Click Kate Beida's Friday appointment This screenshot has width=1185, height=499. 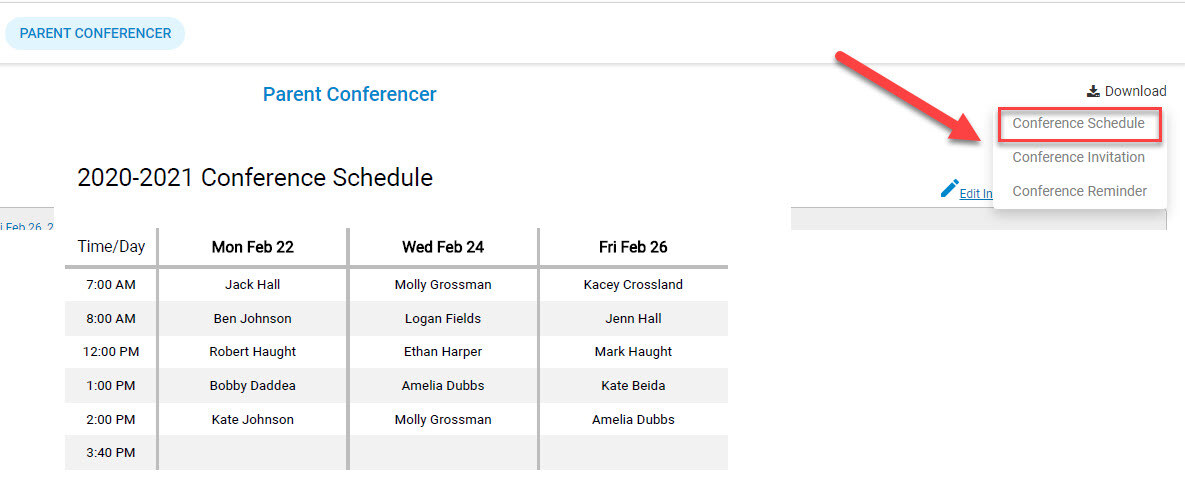click(633, 386)
